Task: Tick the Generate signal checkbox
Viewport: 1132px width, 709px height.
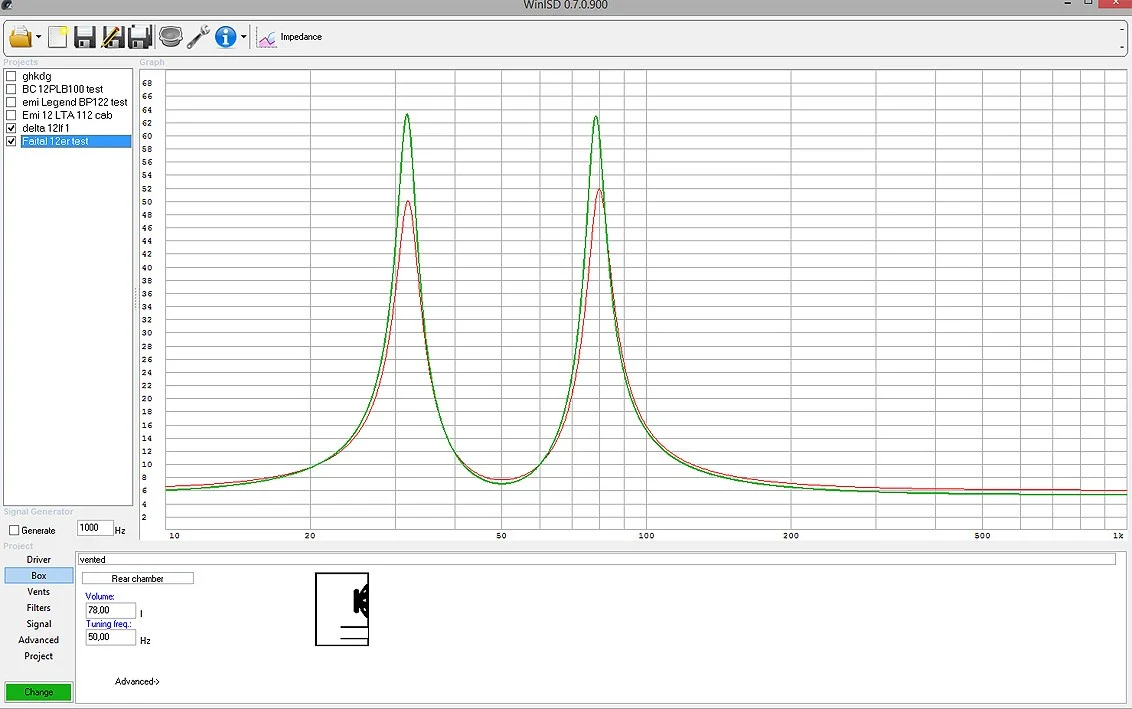Action: pos(14,530)
